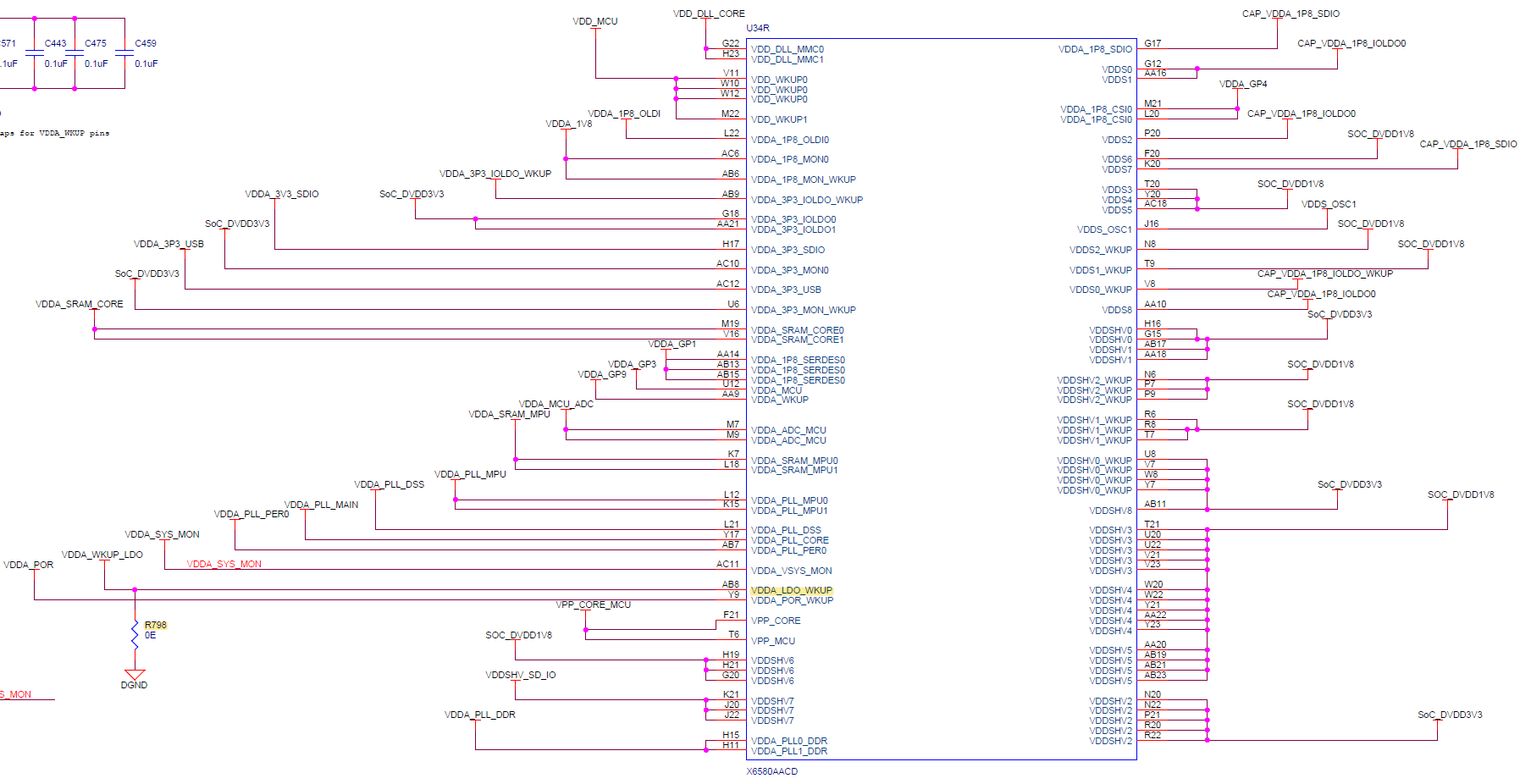Select the VPP_MCU pin name
1520x784 pixels.
[773, 641]
